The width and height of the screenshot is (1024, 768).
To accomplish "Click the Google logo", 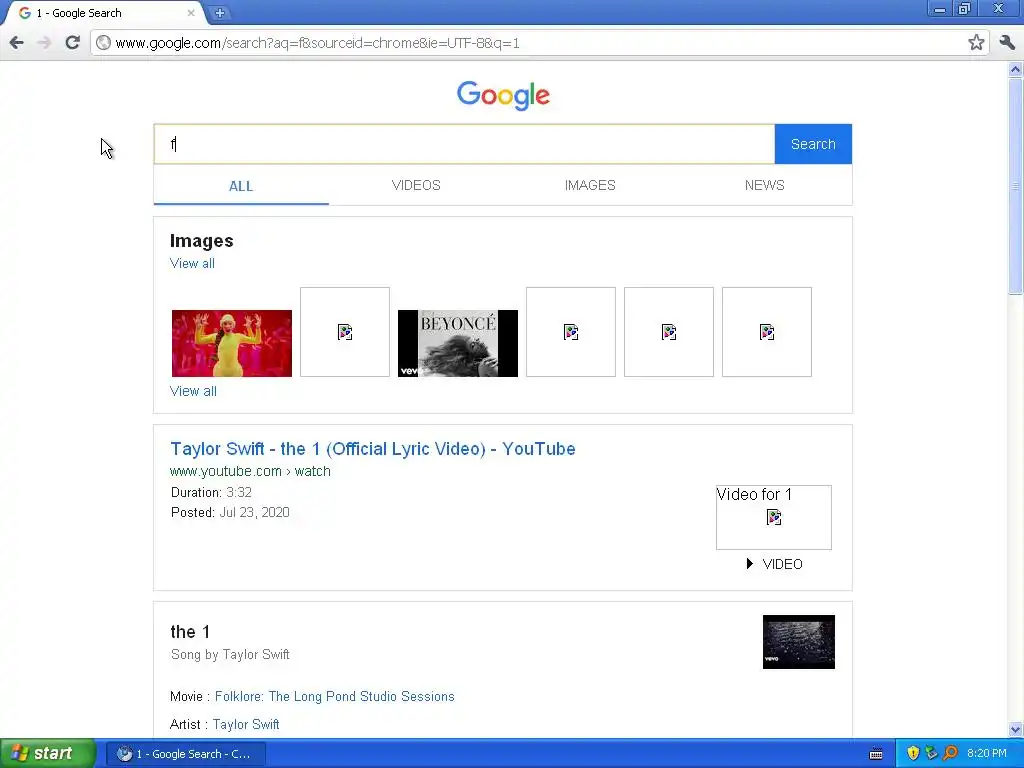I will (x=503, y=95).
